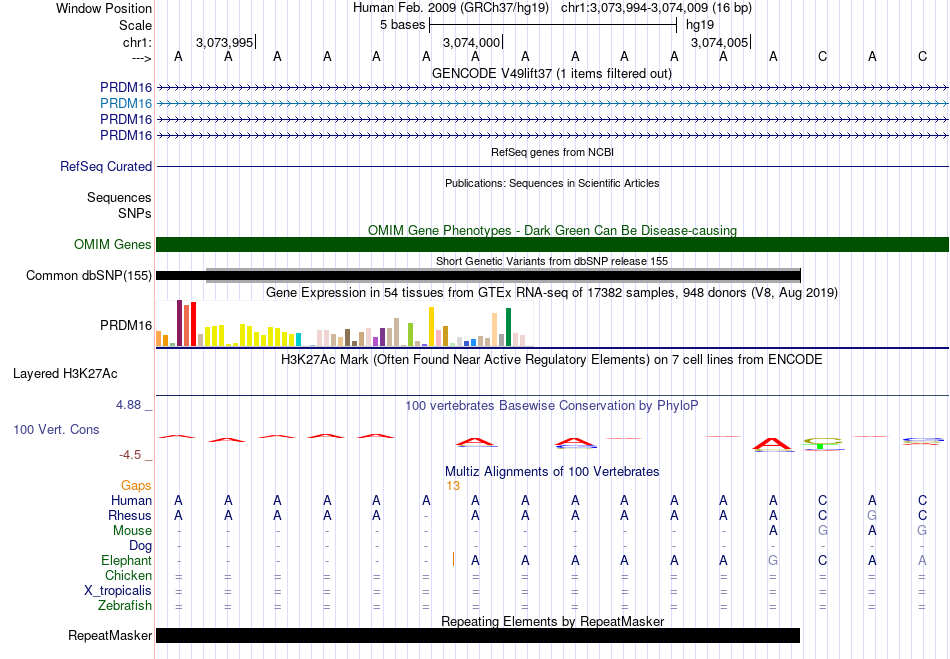The image size is (950, 659).
Task: Click the 3,074,005 ruler coordinate
Action: click(x=719, y=42)
